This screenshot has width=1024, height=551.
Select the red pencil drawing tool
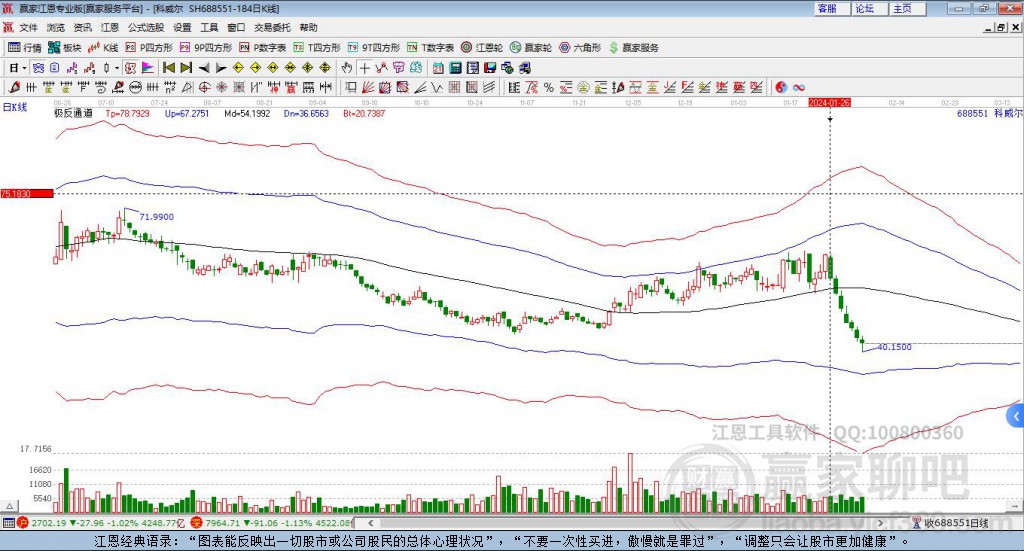(x=14, y=87)
